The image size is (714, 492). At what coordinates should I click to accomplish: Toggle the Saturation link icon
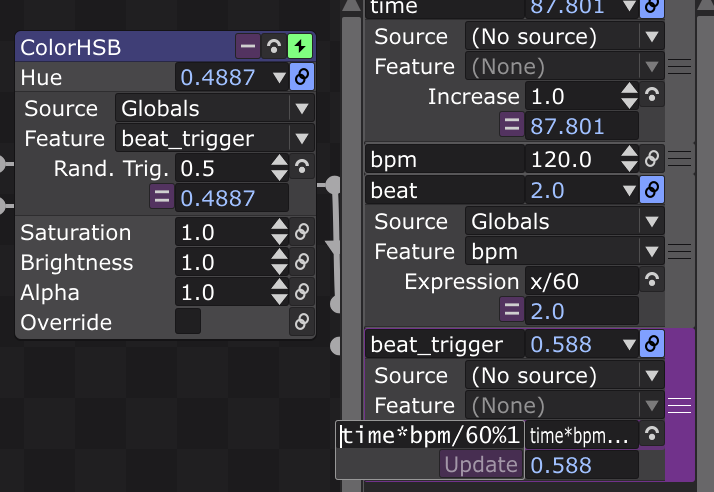(302, 231)
